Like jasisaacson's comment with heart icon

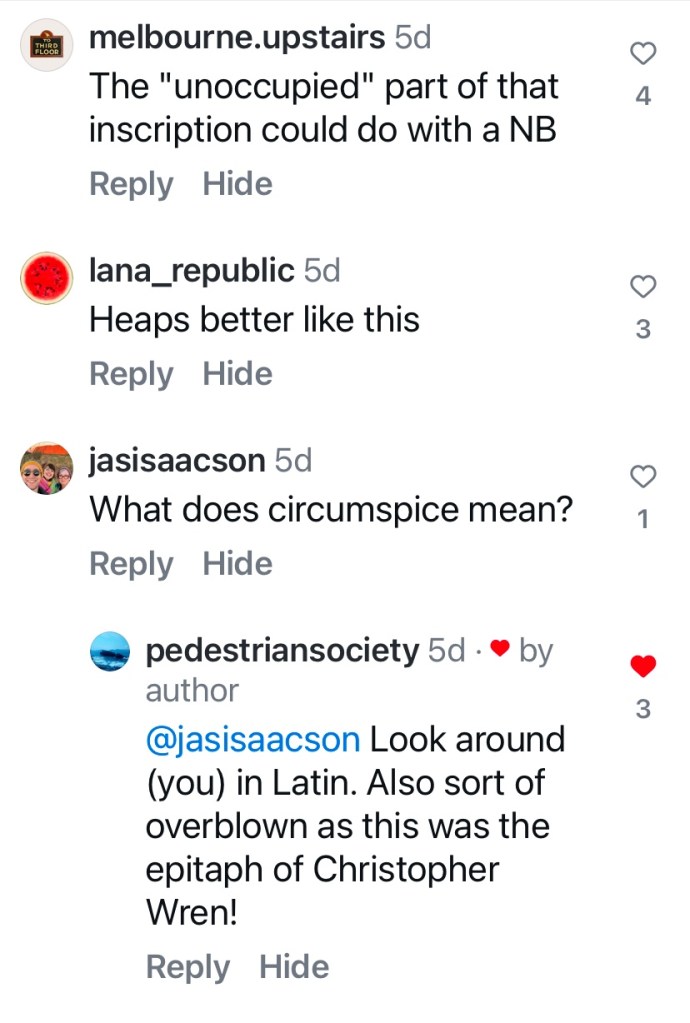tap(644, 477)
